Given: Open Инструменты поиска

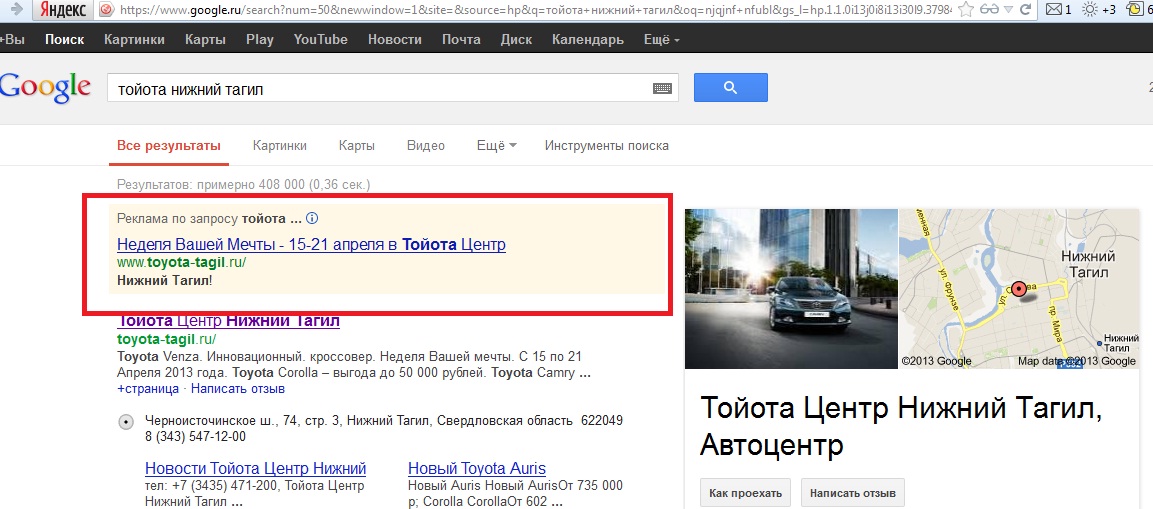Looking at the screenshot, I should pos(607,146).
